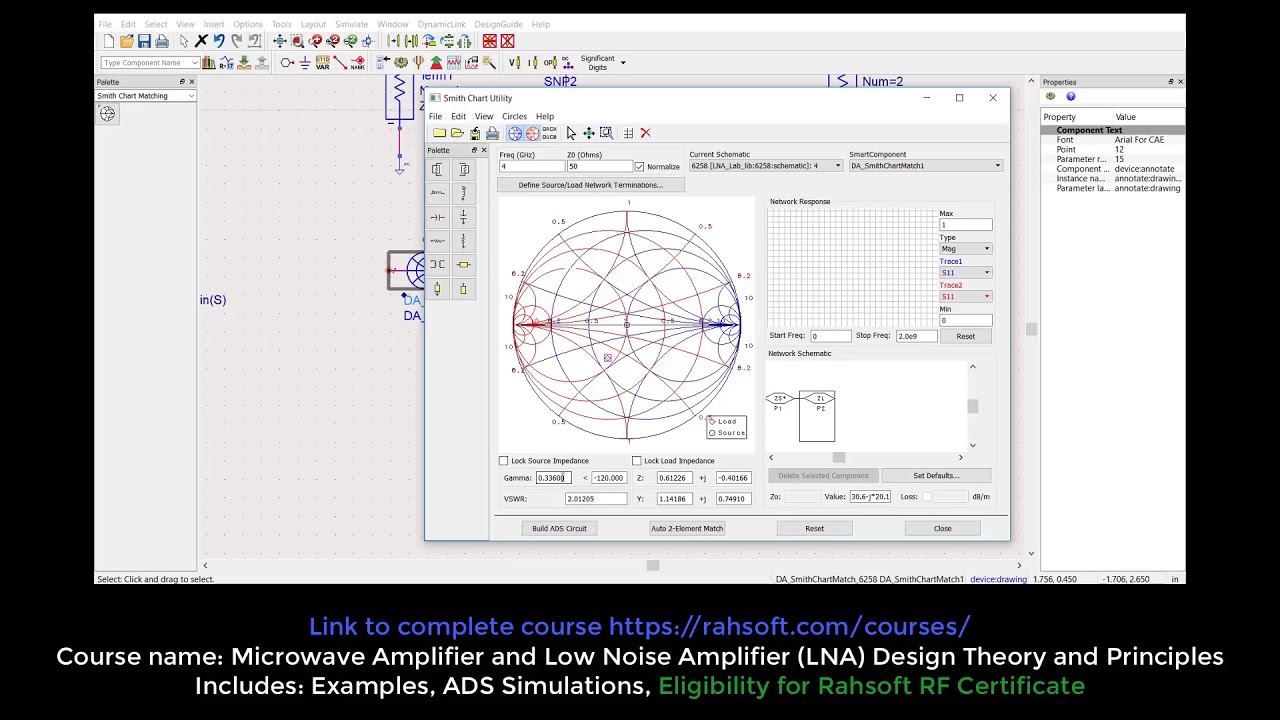Click Define Source/Load Network Terminations button
Image resolution: width=1280 pixels, height=720 pixels.
(x=590, y=185)
